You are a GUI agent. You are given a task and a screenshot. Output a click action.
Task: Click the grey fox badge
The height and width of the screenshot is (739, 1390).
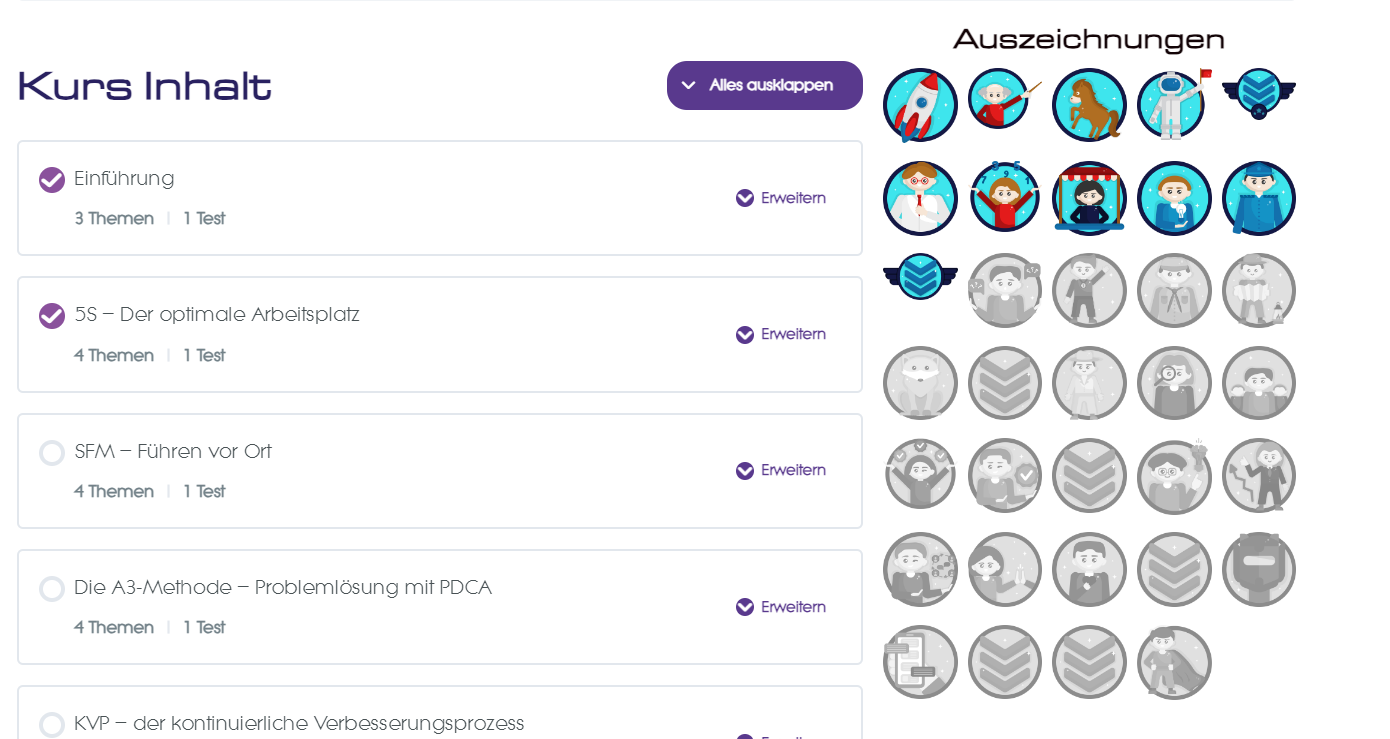pyautogui.click(x=920, y=383)
